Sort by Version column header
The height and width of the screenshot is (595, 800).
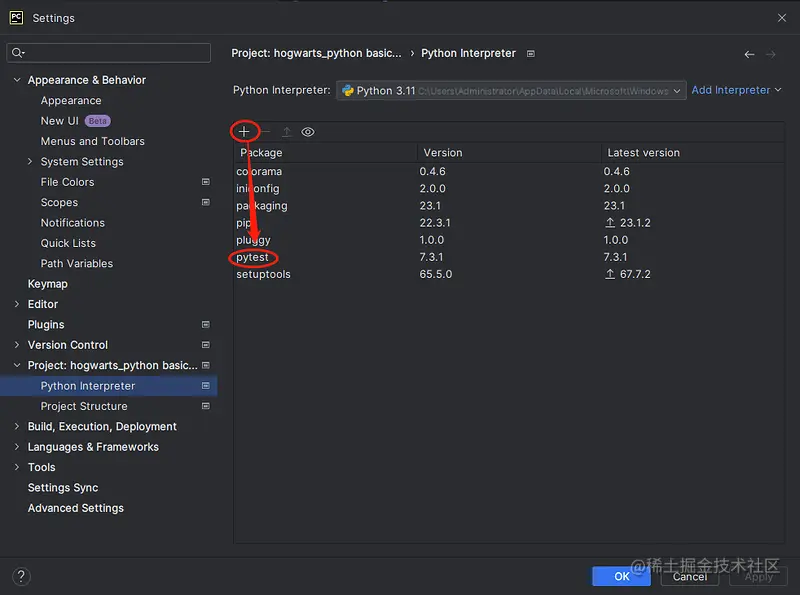pyautogui.click(x=509, y=153)
